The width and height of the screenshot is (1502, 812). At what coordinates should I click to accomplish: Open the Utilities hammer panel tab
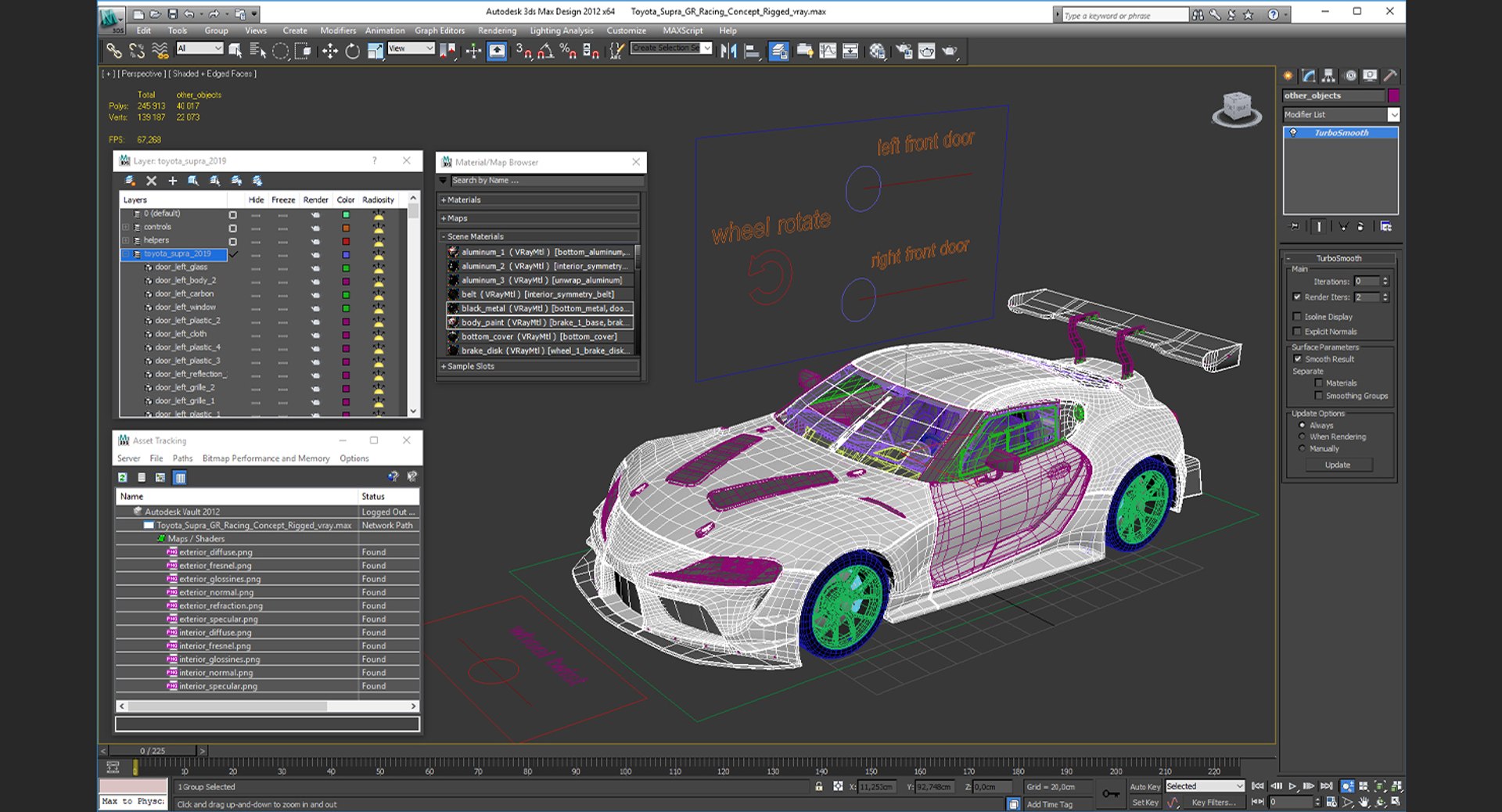coord(1390,76)
